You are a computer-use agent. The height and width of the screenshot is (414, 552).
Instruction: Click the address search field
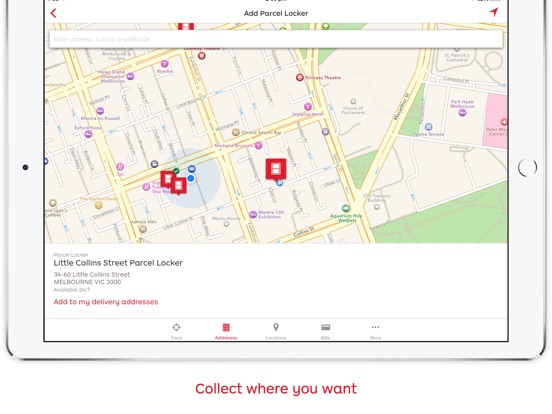tap(276, 39)
